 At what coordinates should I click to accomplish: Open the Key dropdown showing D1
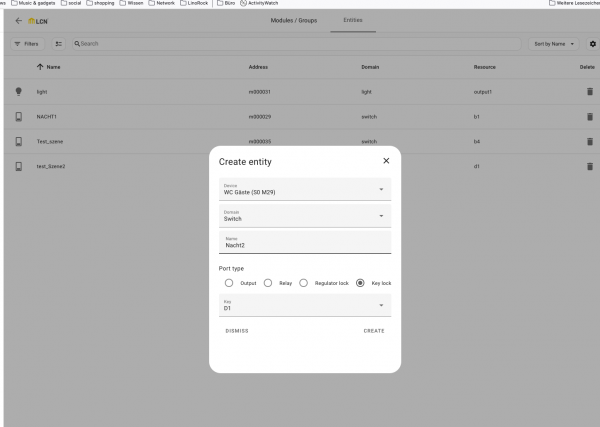tap(304, 305)
